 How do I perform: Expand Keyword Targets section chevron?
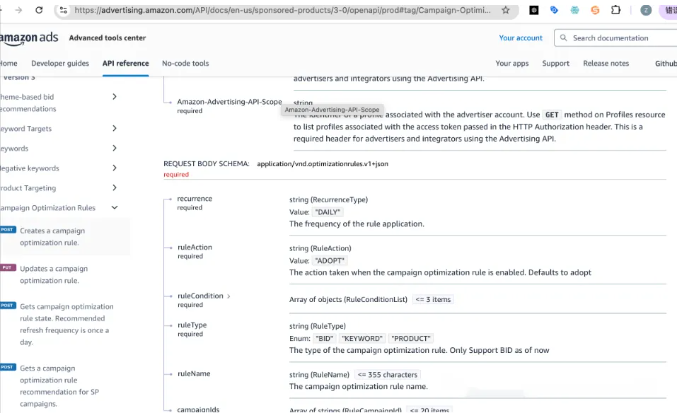tap(114, 128)
